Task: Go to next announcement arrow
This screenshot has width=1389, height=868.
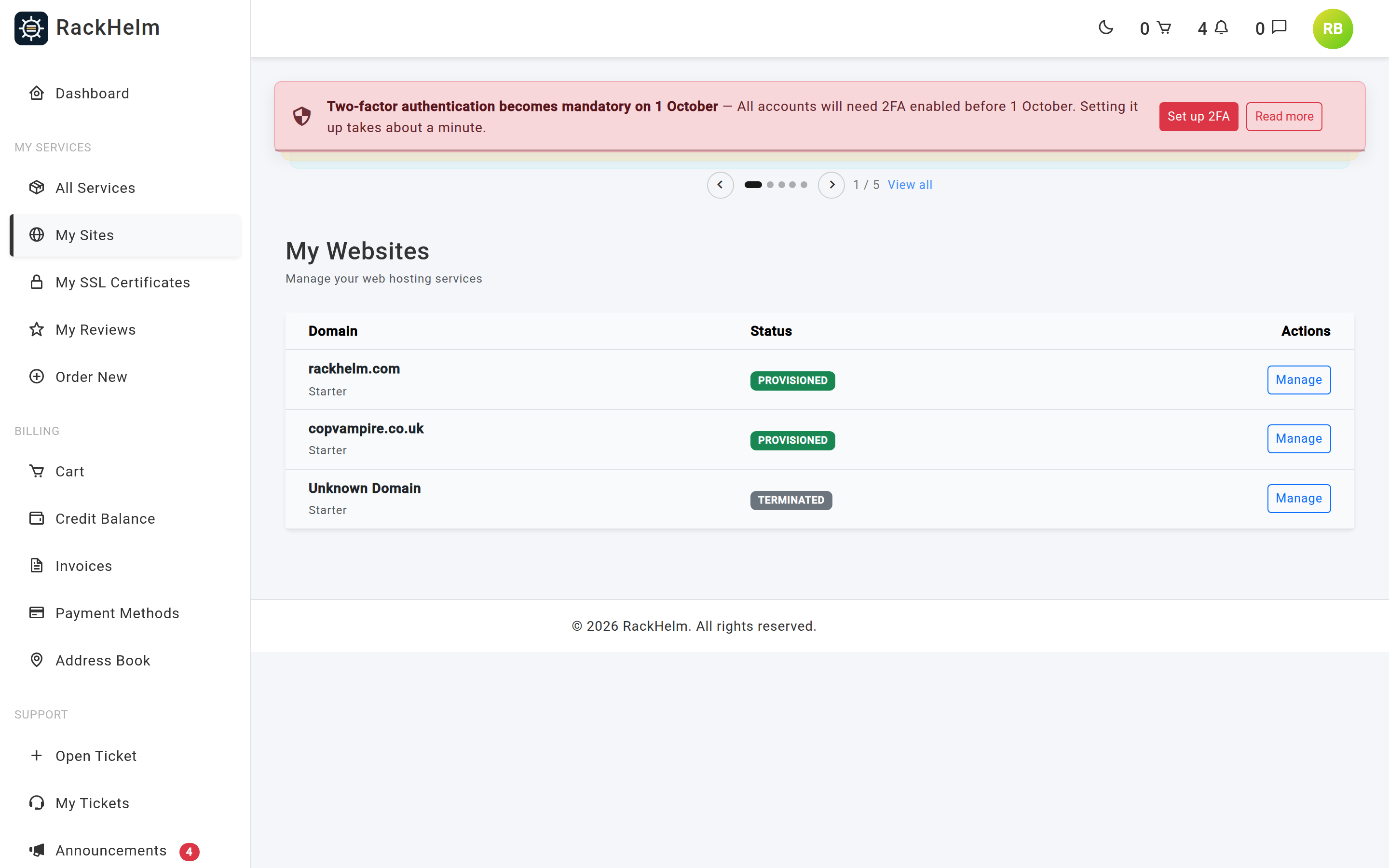Action: pyautogui.click(x=831, y=185)
